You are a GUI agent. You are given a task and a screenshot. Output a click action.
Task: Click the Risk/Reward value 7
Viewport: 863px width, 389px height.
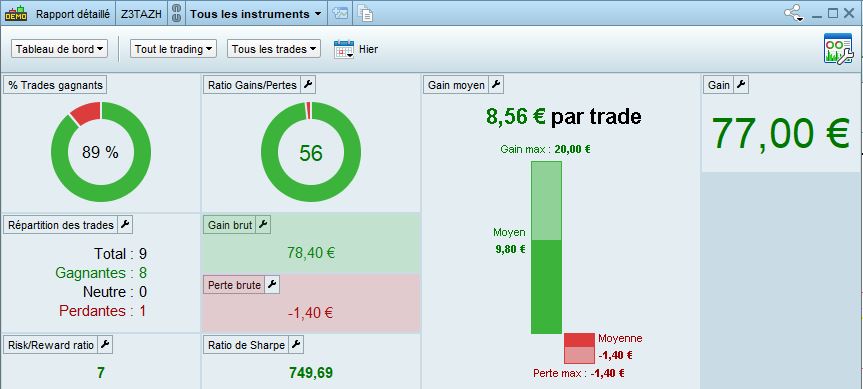[x=101, y=373]
